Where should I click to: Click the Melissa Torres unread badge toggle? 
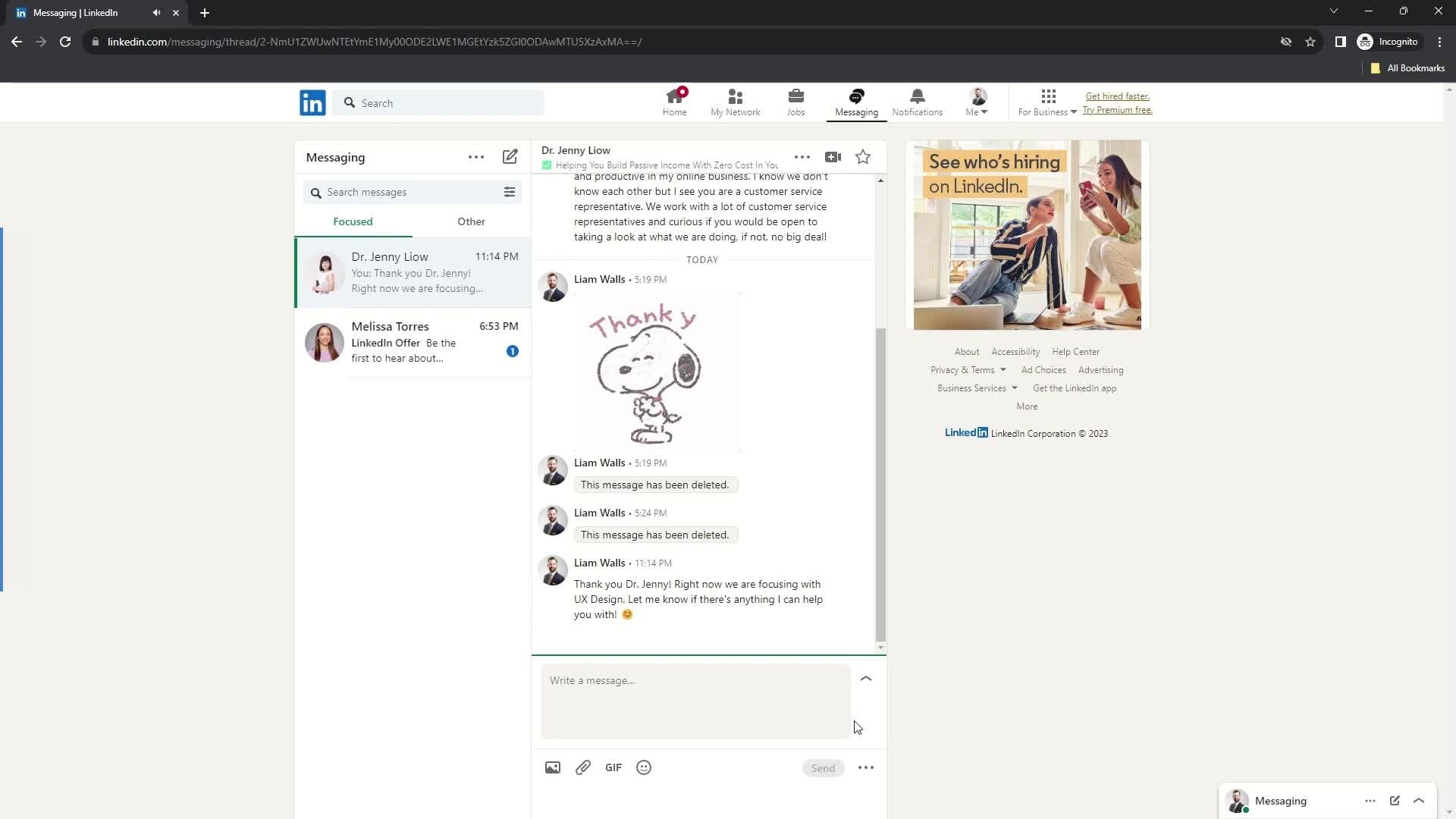click(x=513, y=351)
